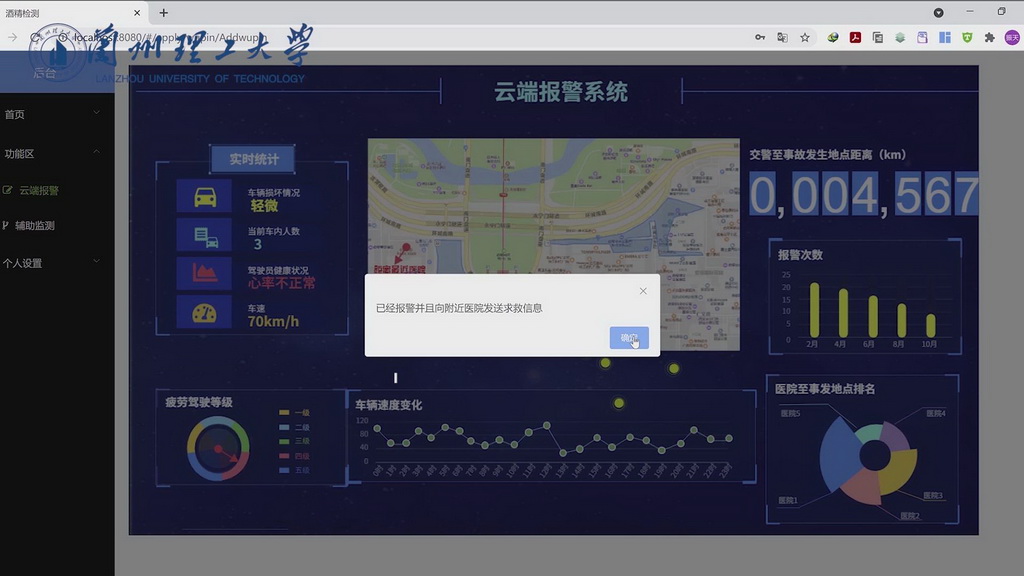The width and height of the screenshot is (1024, 576).
Task: Click the 实时统计 header button
Action: click(251, 160)
